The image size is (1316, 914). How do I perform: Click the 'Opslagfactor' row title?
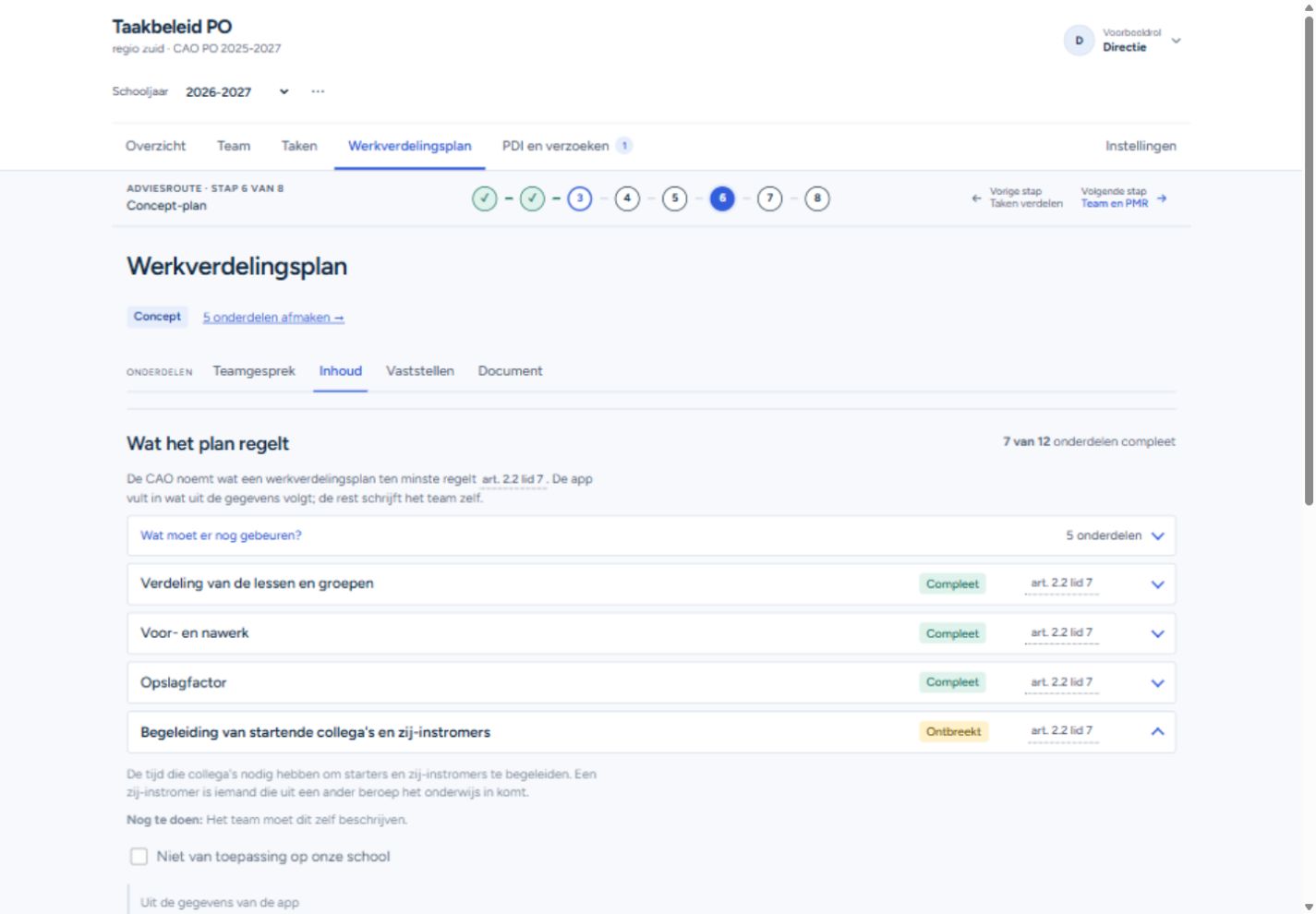(x=183, y=682)
